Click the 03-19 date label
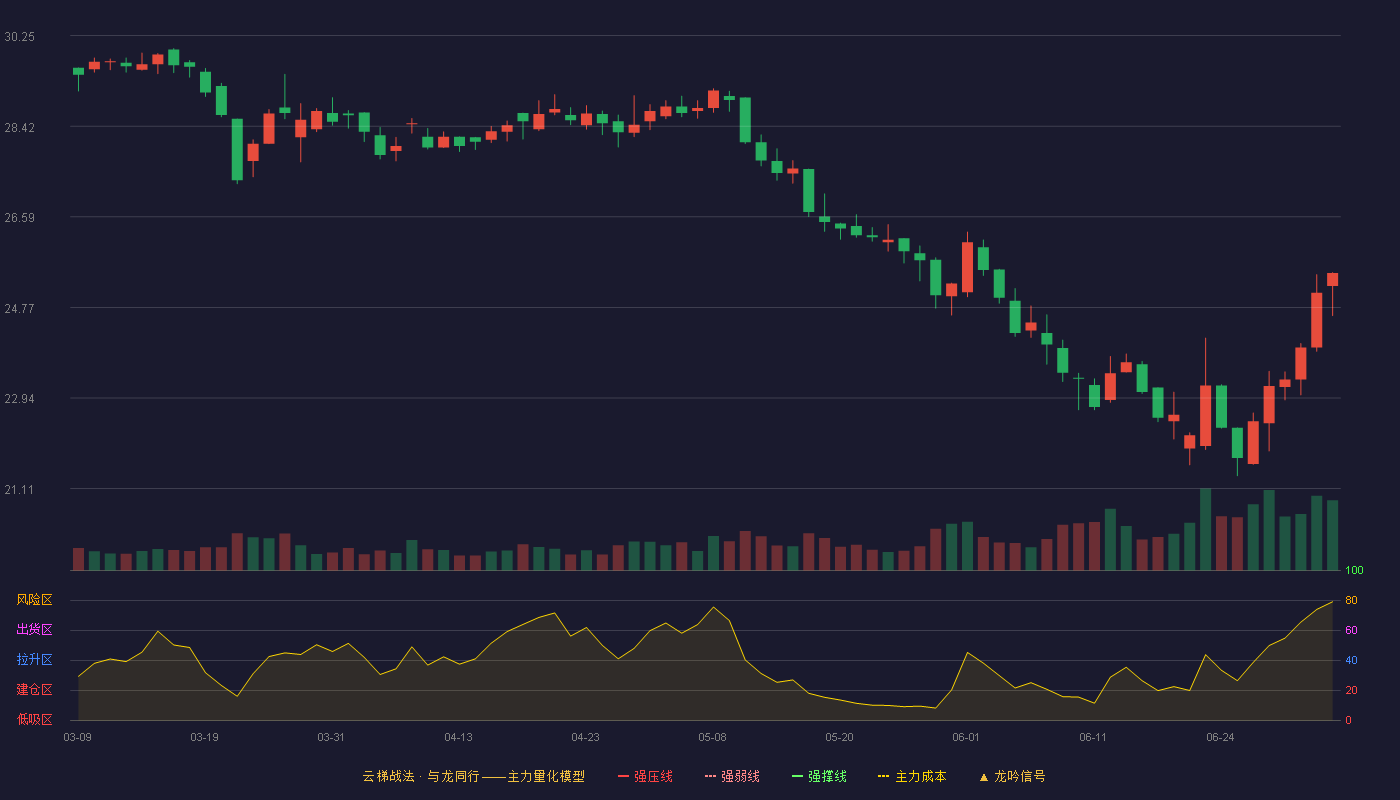The width and height of the screenshot is (1400, 800). tap(204, 738)
